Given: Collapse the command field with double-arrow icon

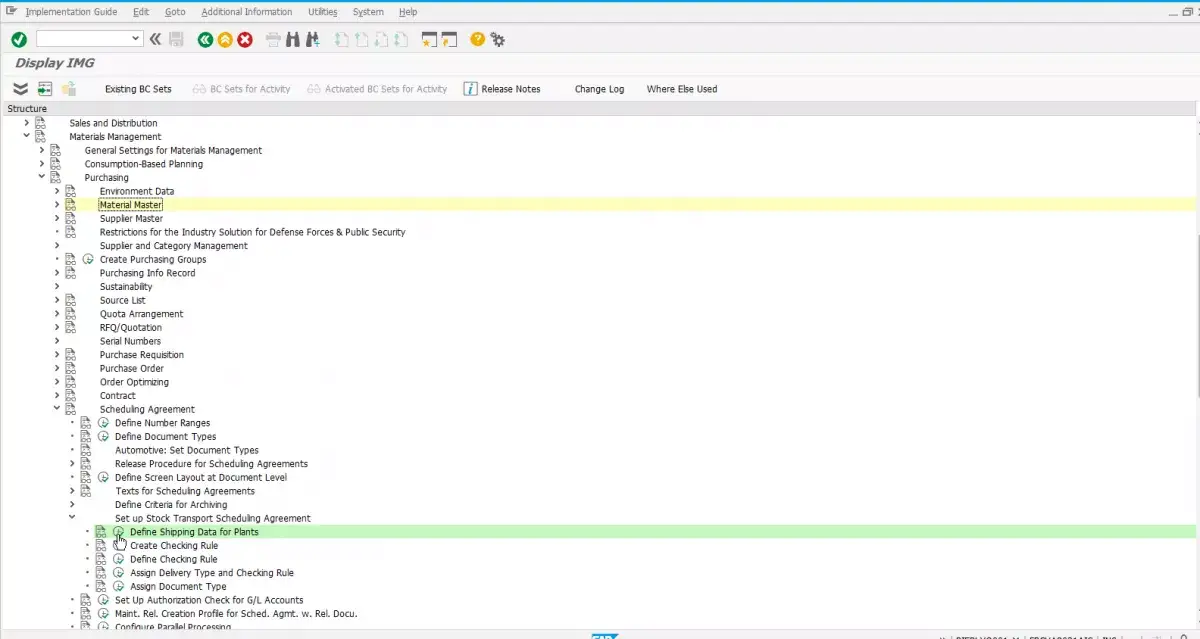Looking at the screenshot, I should click(x=155, y=39).
